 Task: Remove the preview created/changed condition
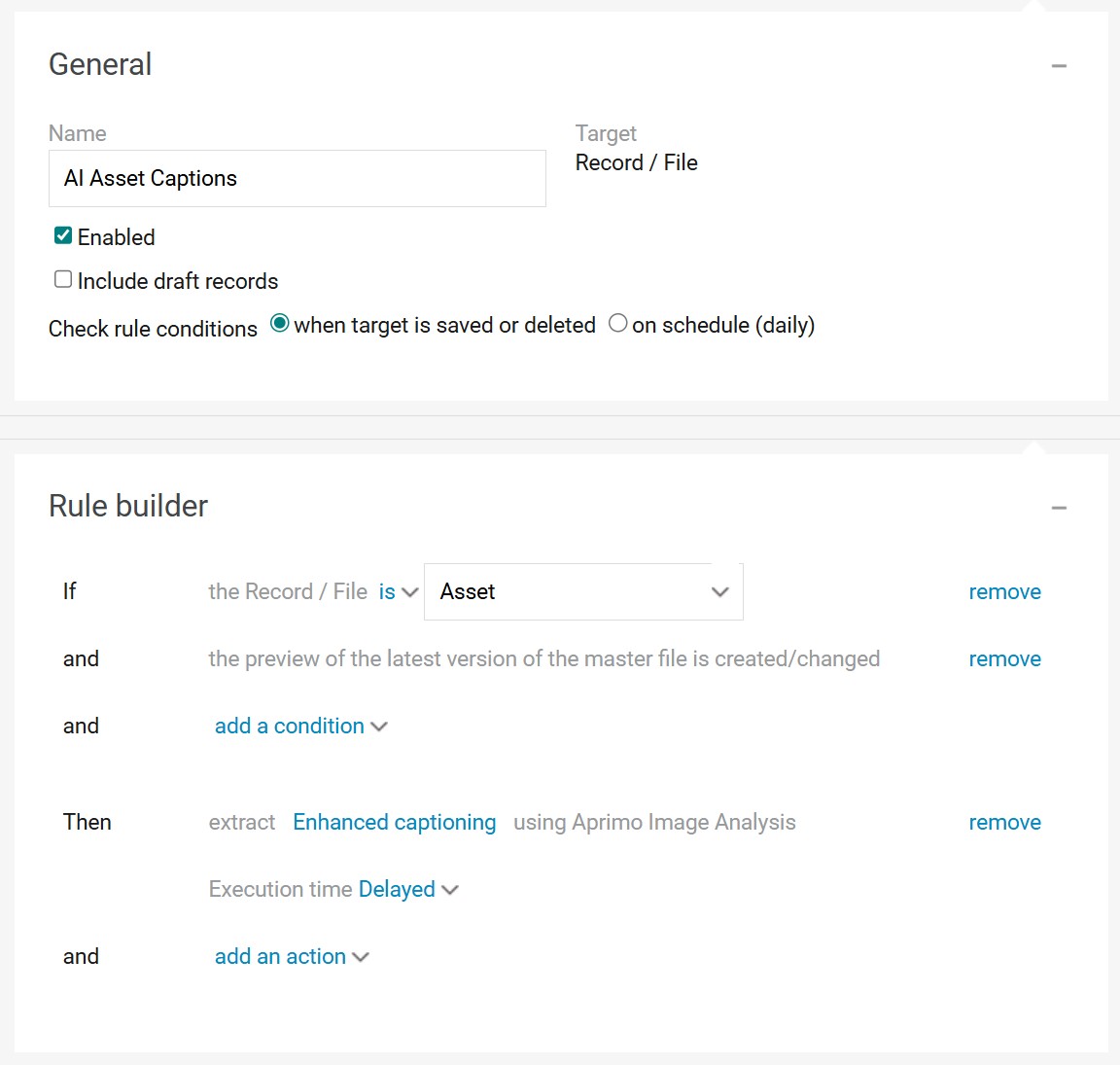[1004, 659]
